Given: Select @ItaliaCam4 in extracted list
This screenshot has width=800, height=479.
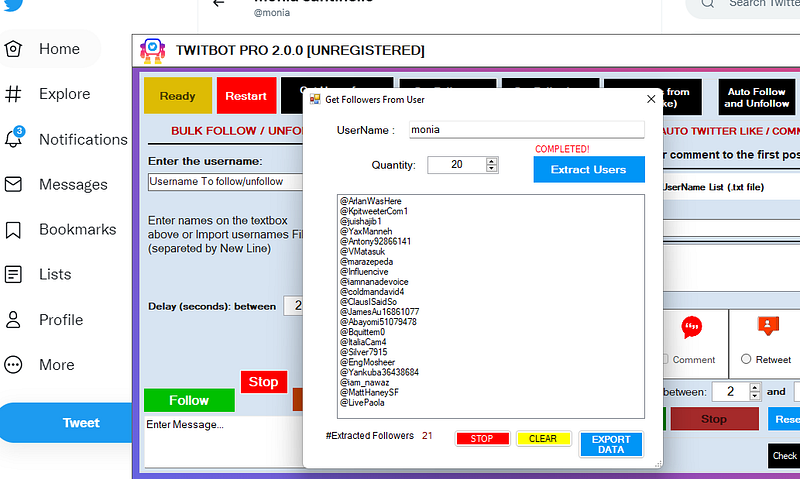Looking at the screenshot, I should tap(363, 342).
